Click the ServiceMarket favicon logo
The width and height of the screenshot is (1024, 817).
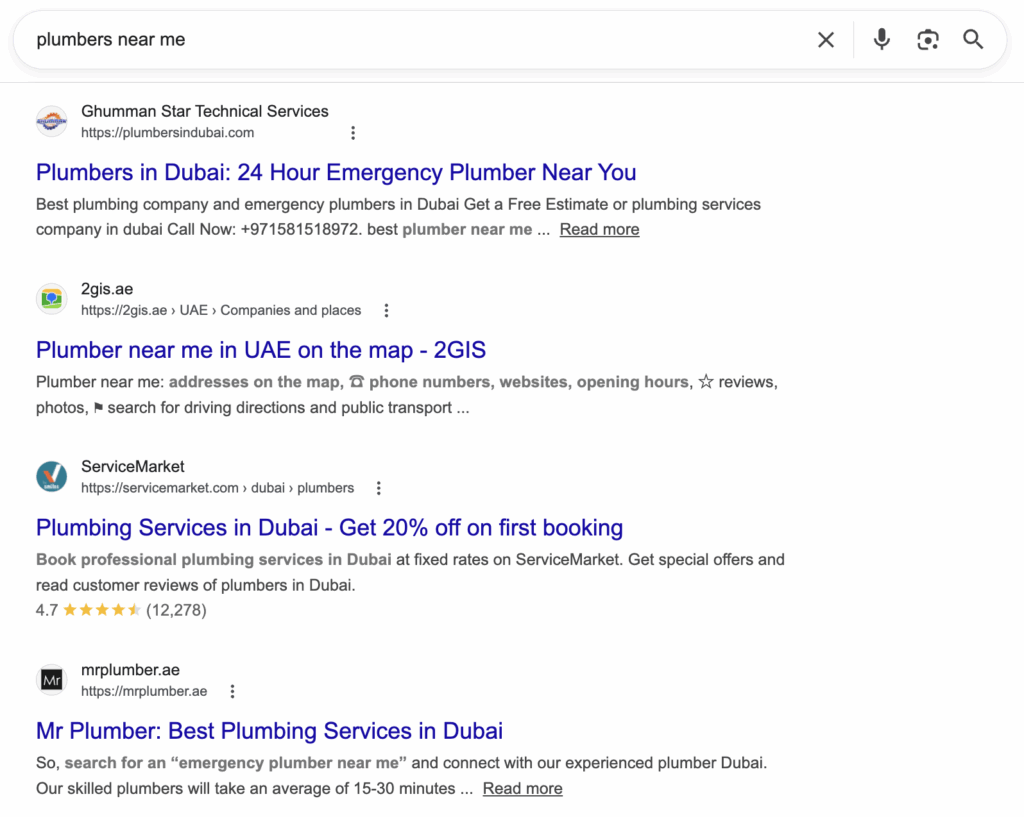[x=51, y=476]
